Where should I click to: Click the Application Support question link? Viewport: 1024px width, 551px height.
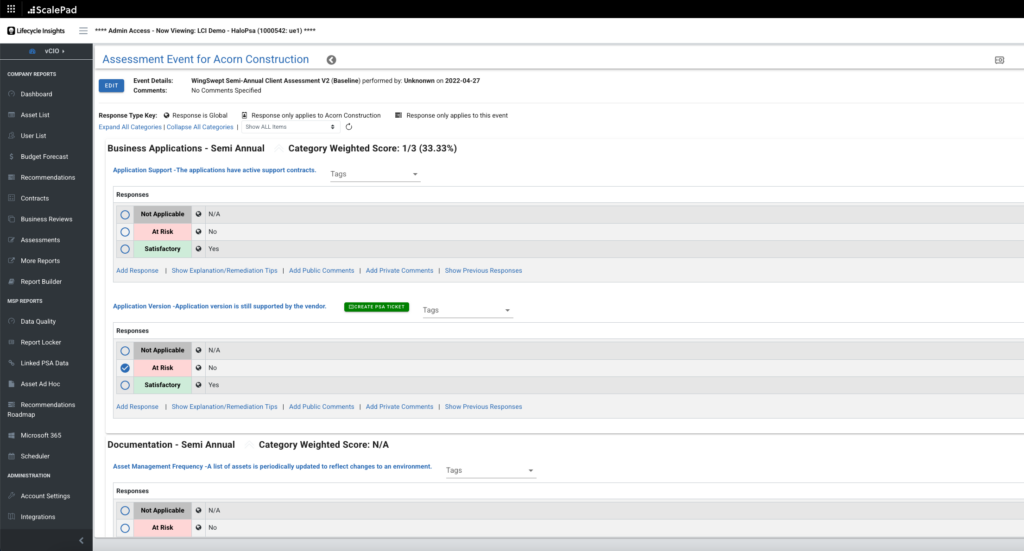214,170
